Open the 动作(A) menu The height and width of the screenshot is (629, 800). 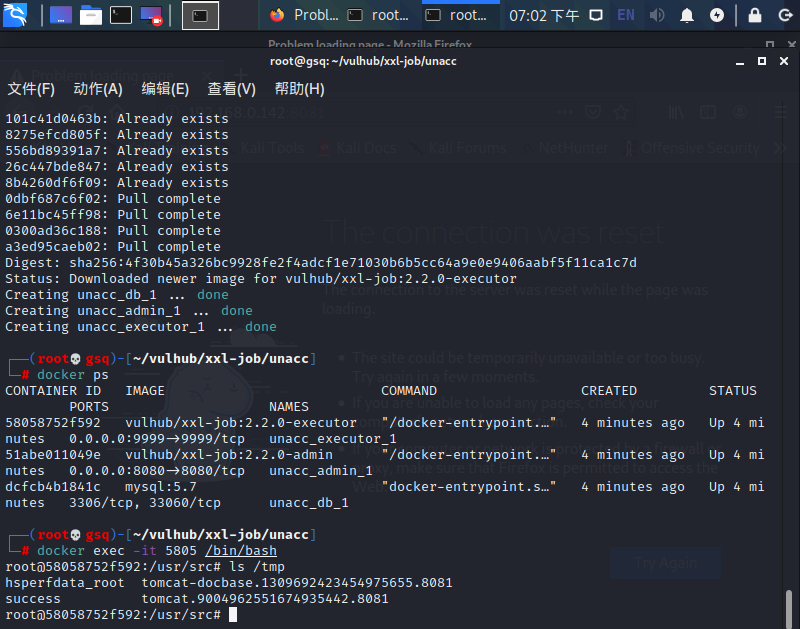[x=98, y=89]
